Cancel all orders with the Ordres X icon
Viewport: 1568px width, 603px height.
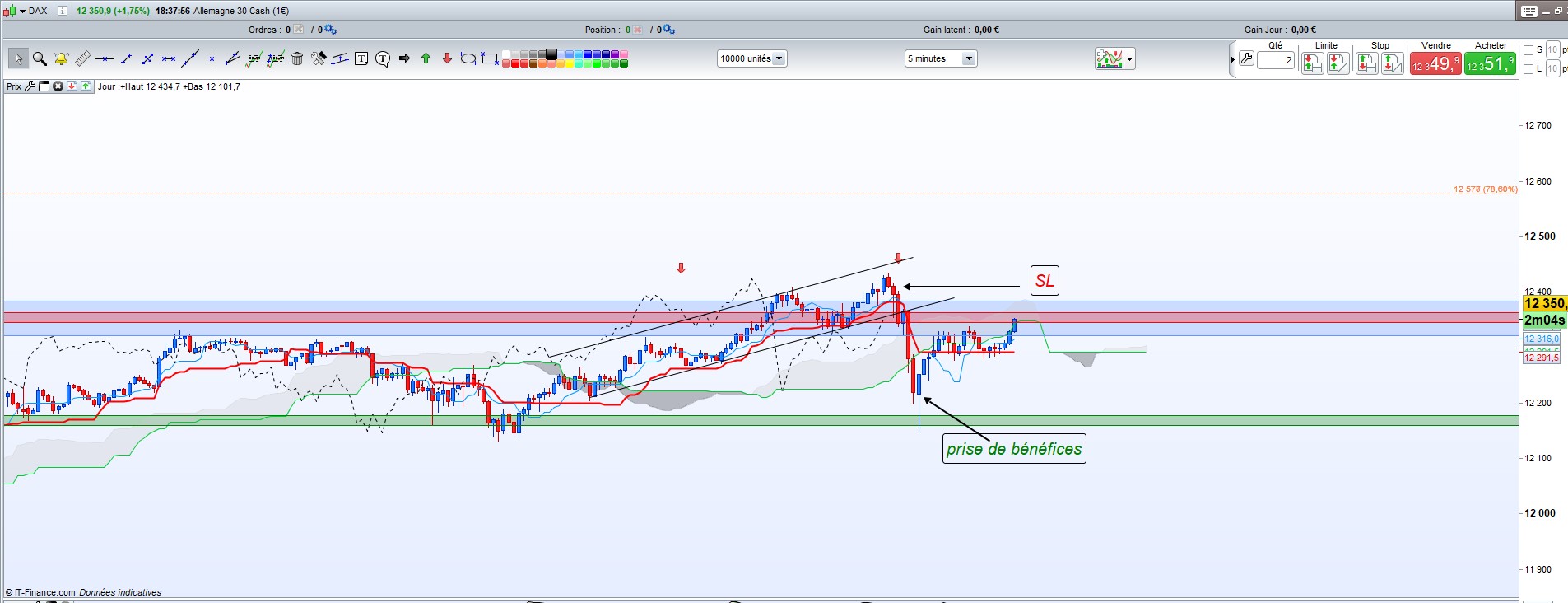coord(298,30)
